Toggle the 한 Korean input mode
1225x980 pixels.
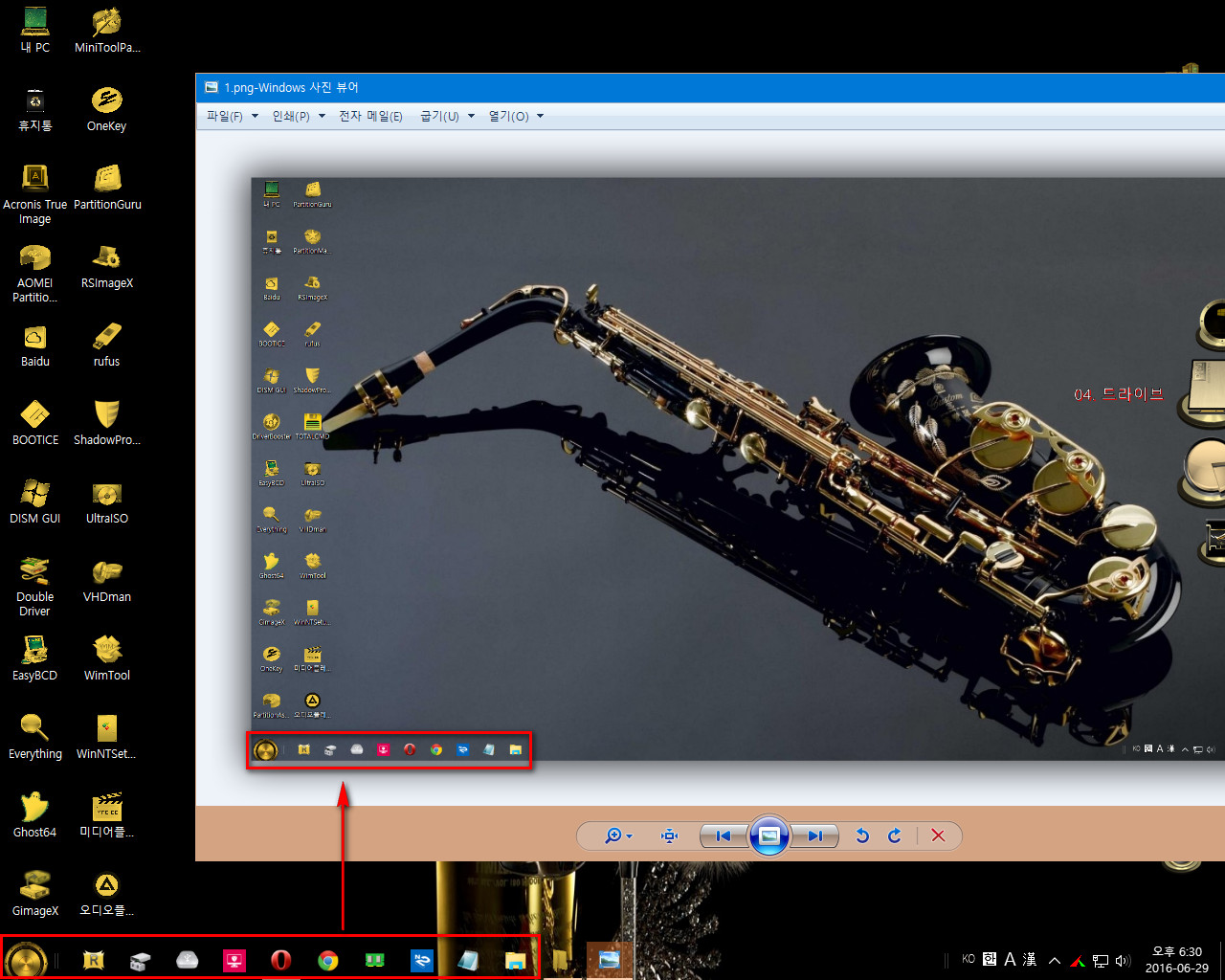coord(990,959)
